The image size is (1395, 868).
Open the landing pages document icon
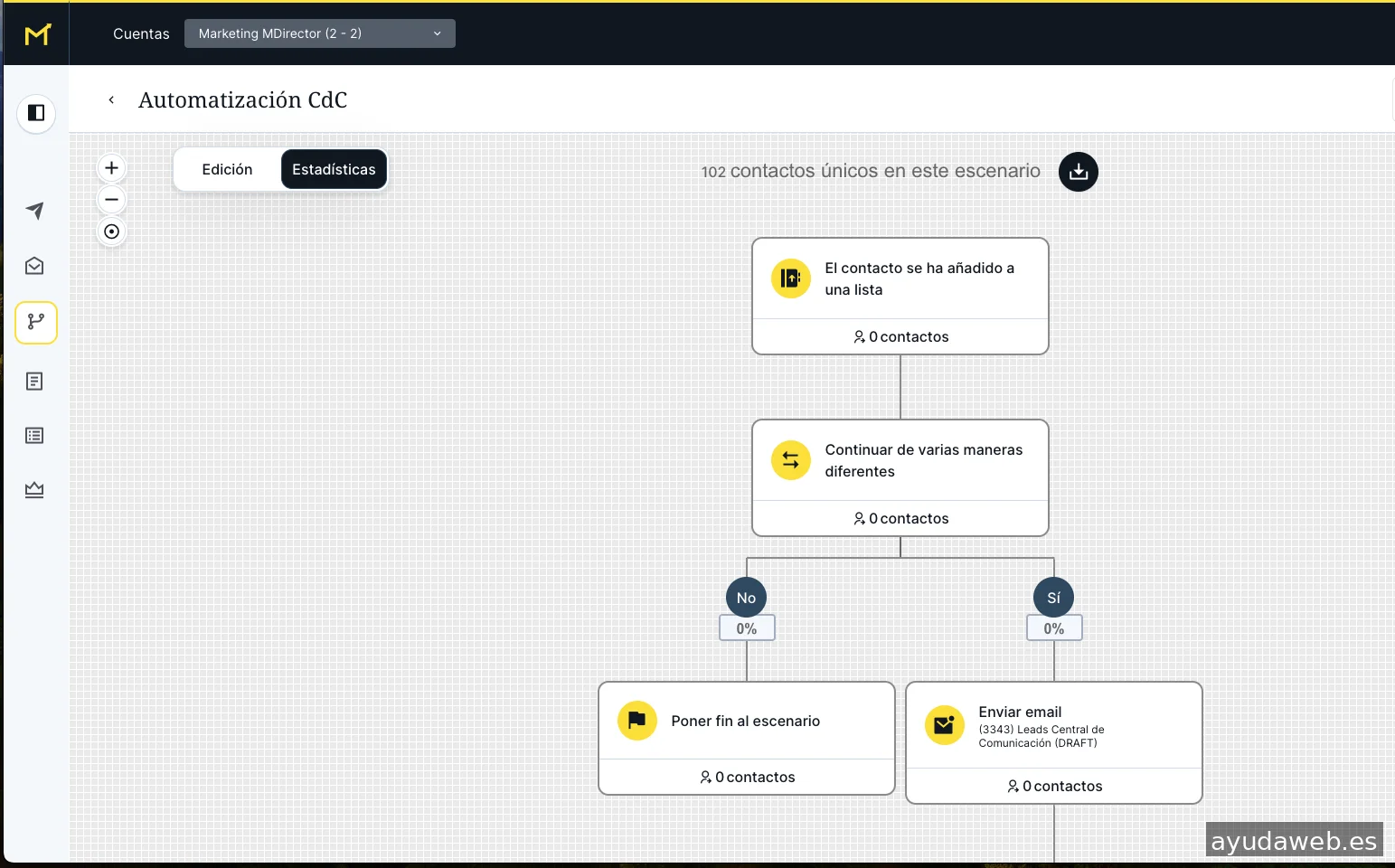tap(34, 382)
